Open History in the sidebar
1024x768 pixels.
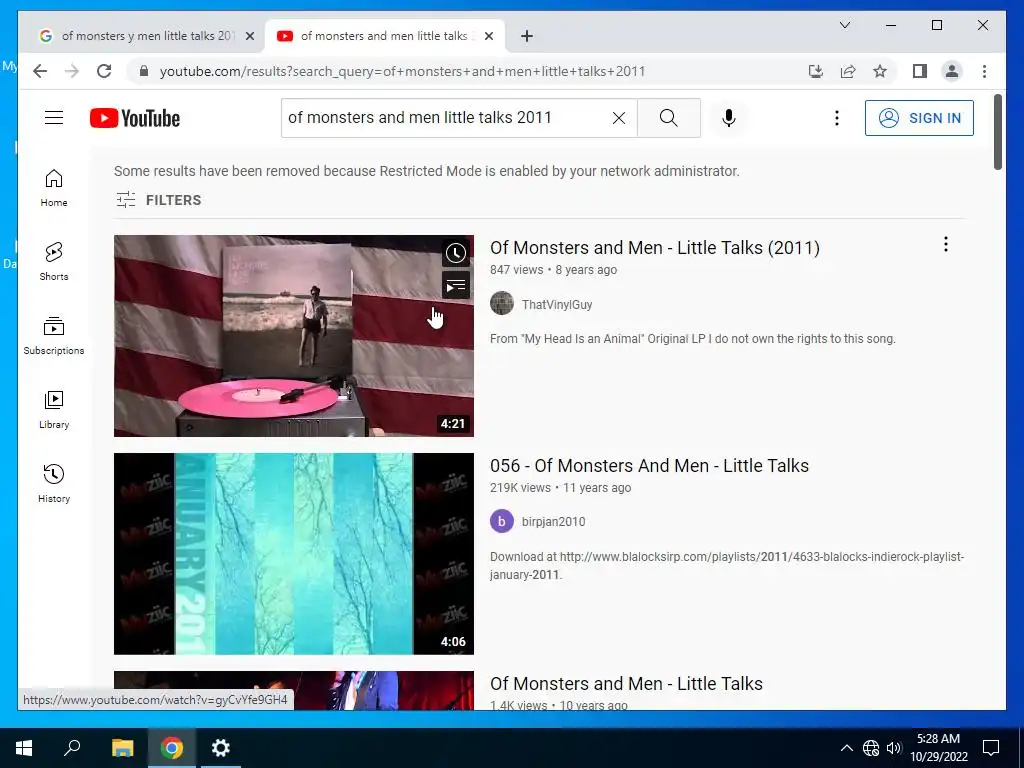tap(54, 483)
